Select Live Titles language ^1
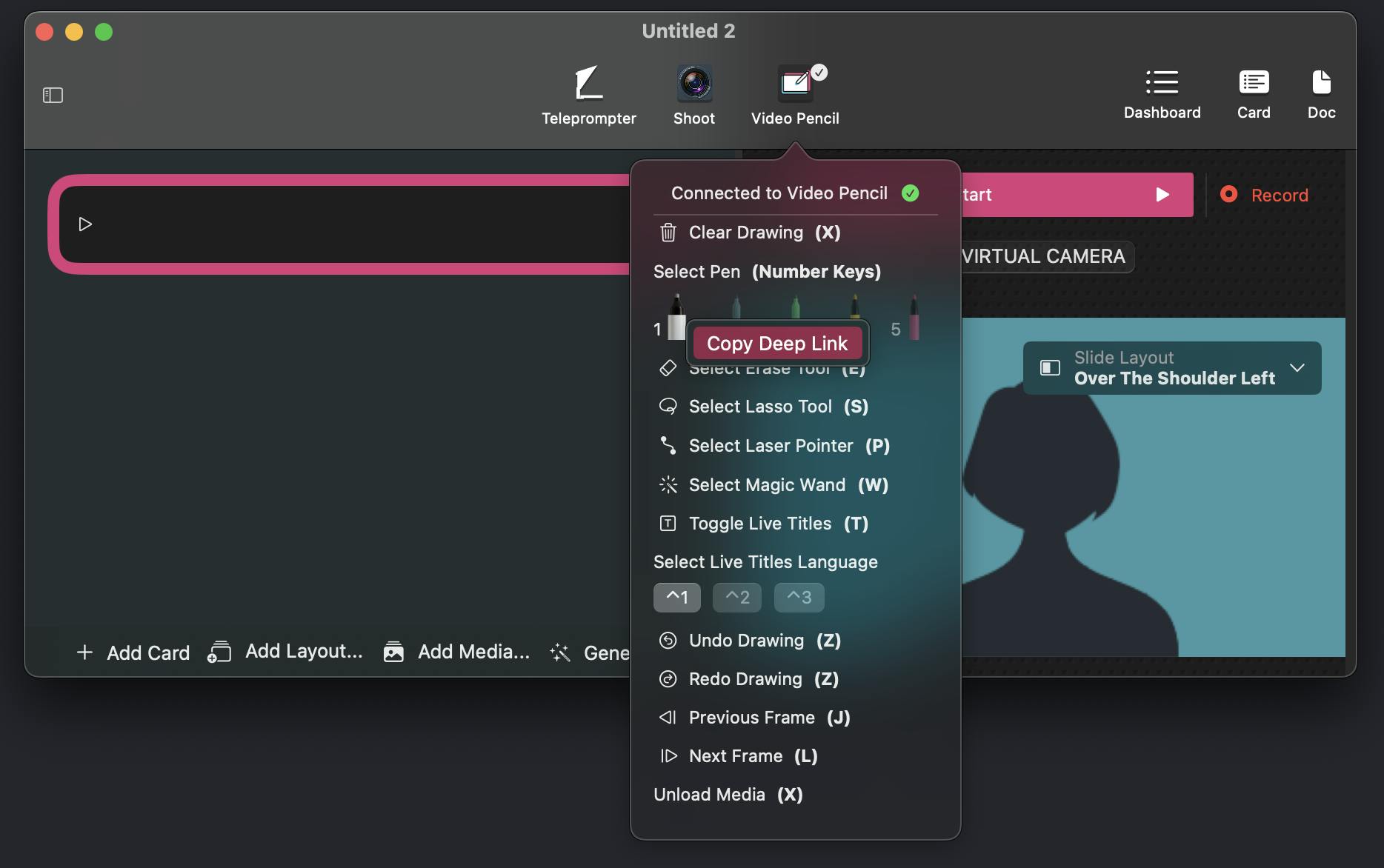The width and height of the screenshot is (1384, 868). [x=676, y=598]
